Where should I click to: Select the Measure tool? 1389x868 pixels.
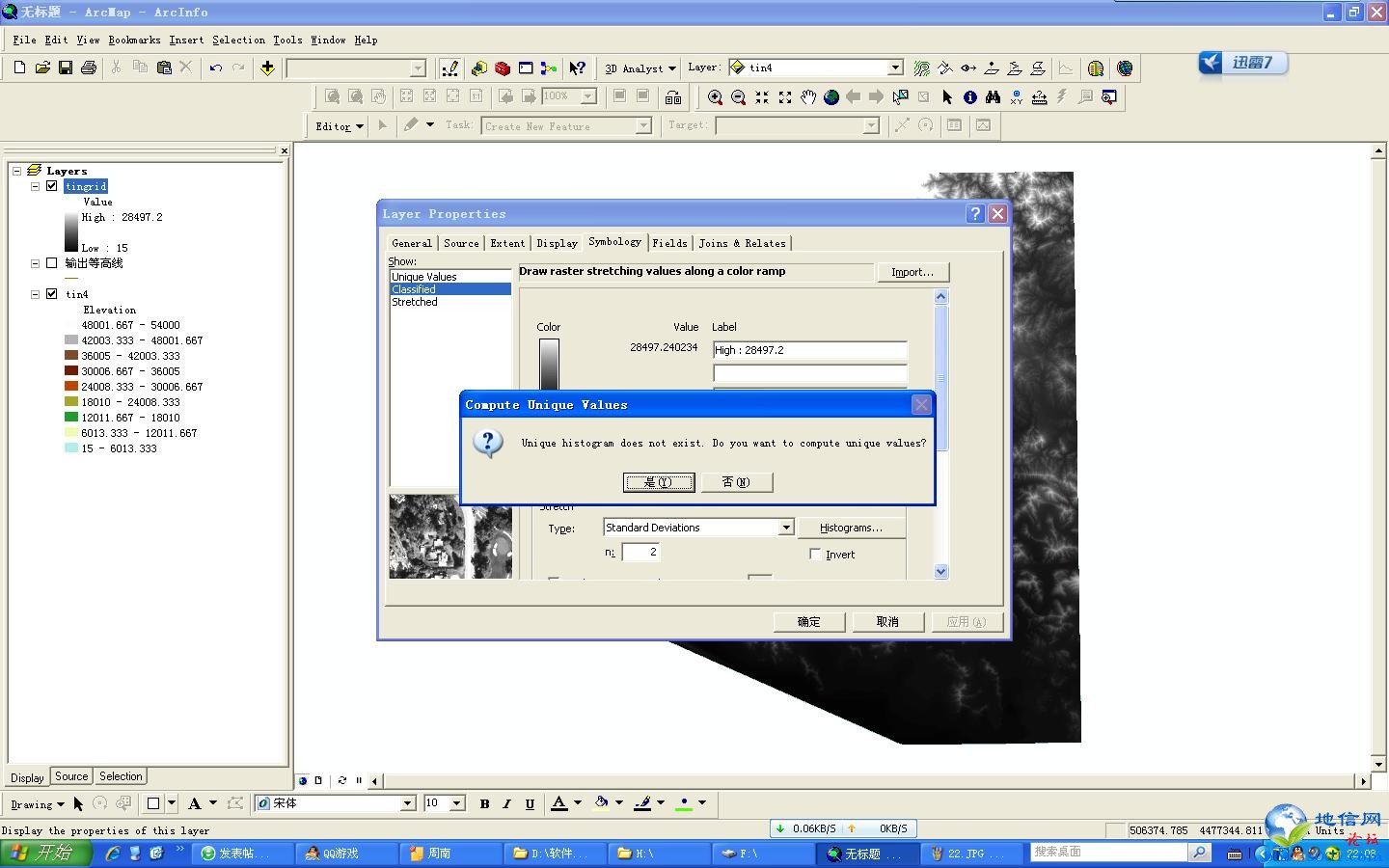1039,97
